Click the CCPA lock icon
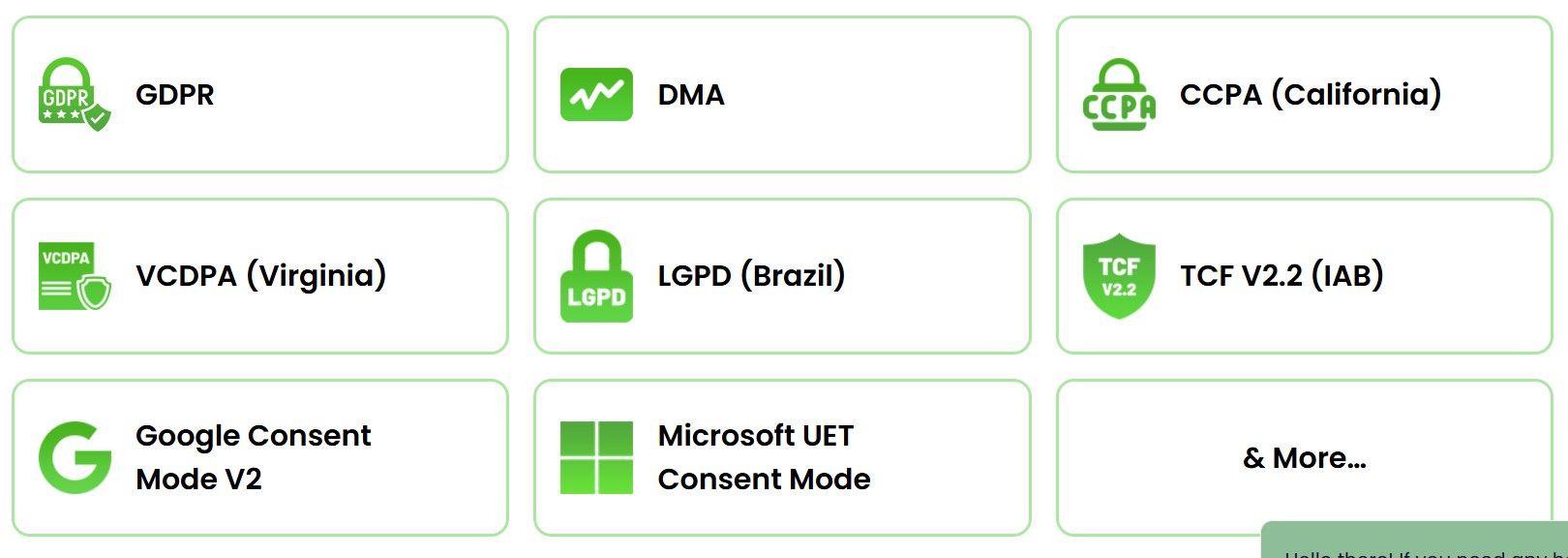 point(1119,94)
